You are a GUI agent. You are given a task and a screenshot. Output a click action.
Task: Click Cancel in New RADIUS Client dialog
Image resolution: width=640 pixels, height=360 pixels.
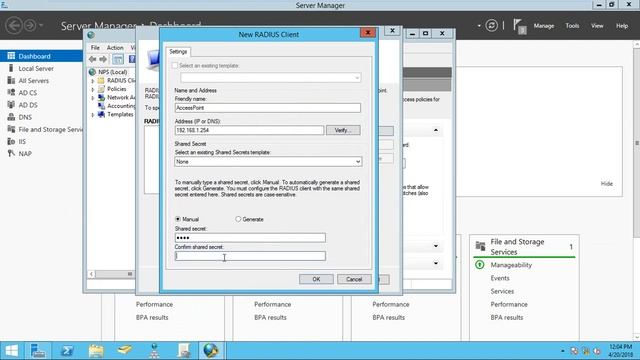(354, 279)
